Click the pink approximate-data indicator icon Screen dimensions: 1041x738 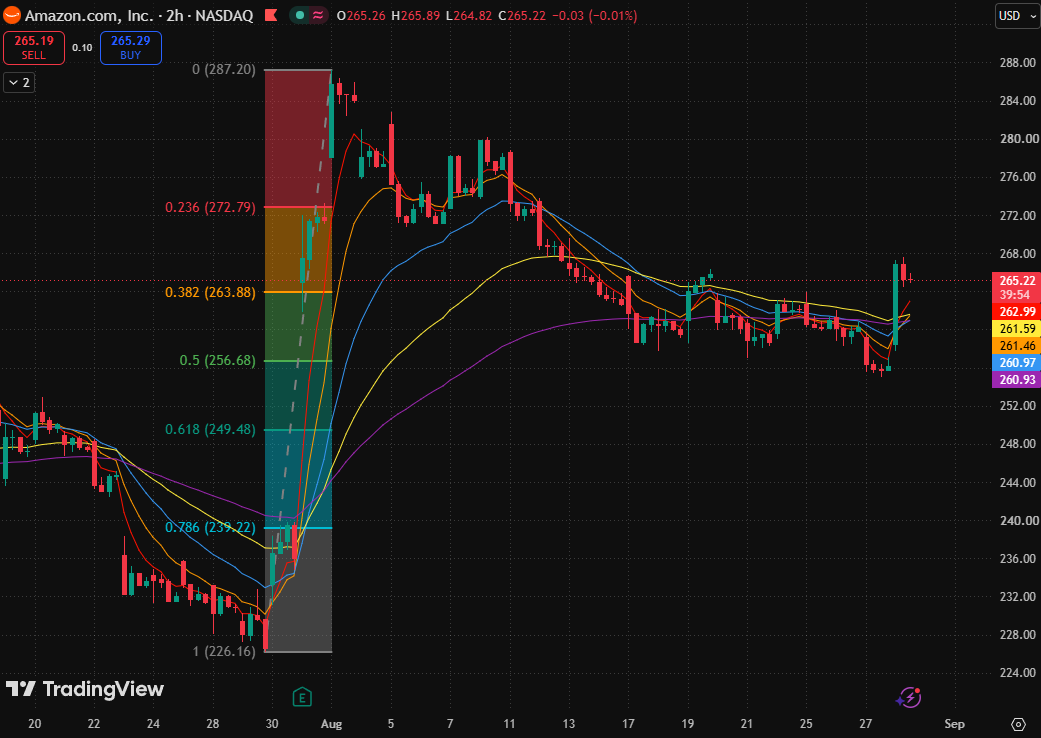click(x=318, y=15)
